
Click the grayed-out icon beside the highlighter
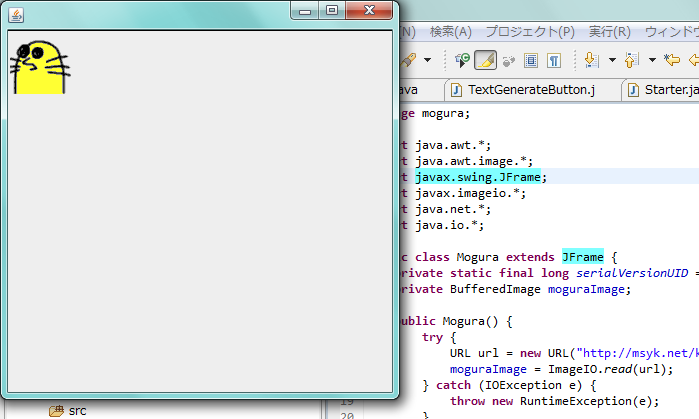point(508,61)
